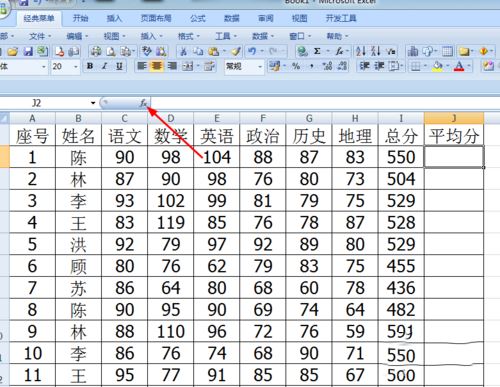Select column E header
The image size is (500, 387).
(x=217, y=118)
